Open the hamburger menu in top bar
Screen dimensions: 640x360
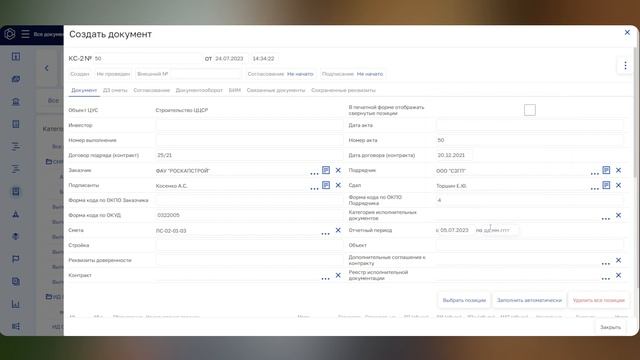(25, 34)
